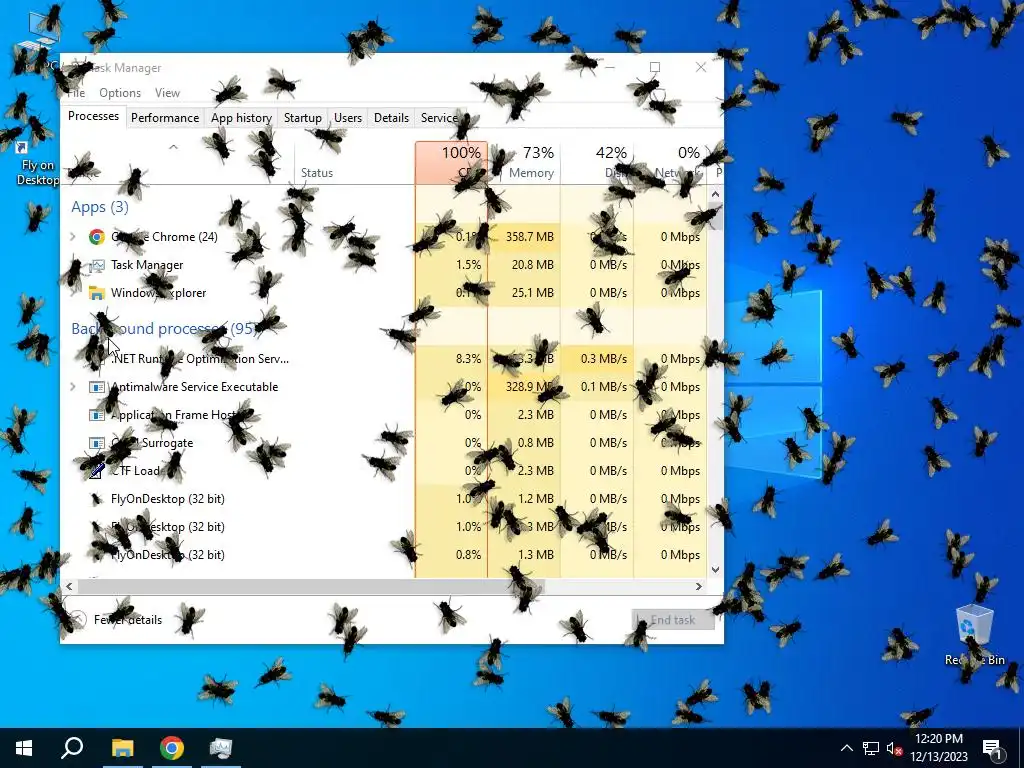Open the View menu
This screenshot has width=1024, height=768.
pyautogui.click(x=167, y=93)
